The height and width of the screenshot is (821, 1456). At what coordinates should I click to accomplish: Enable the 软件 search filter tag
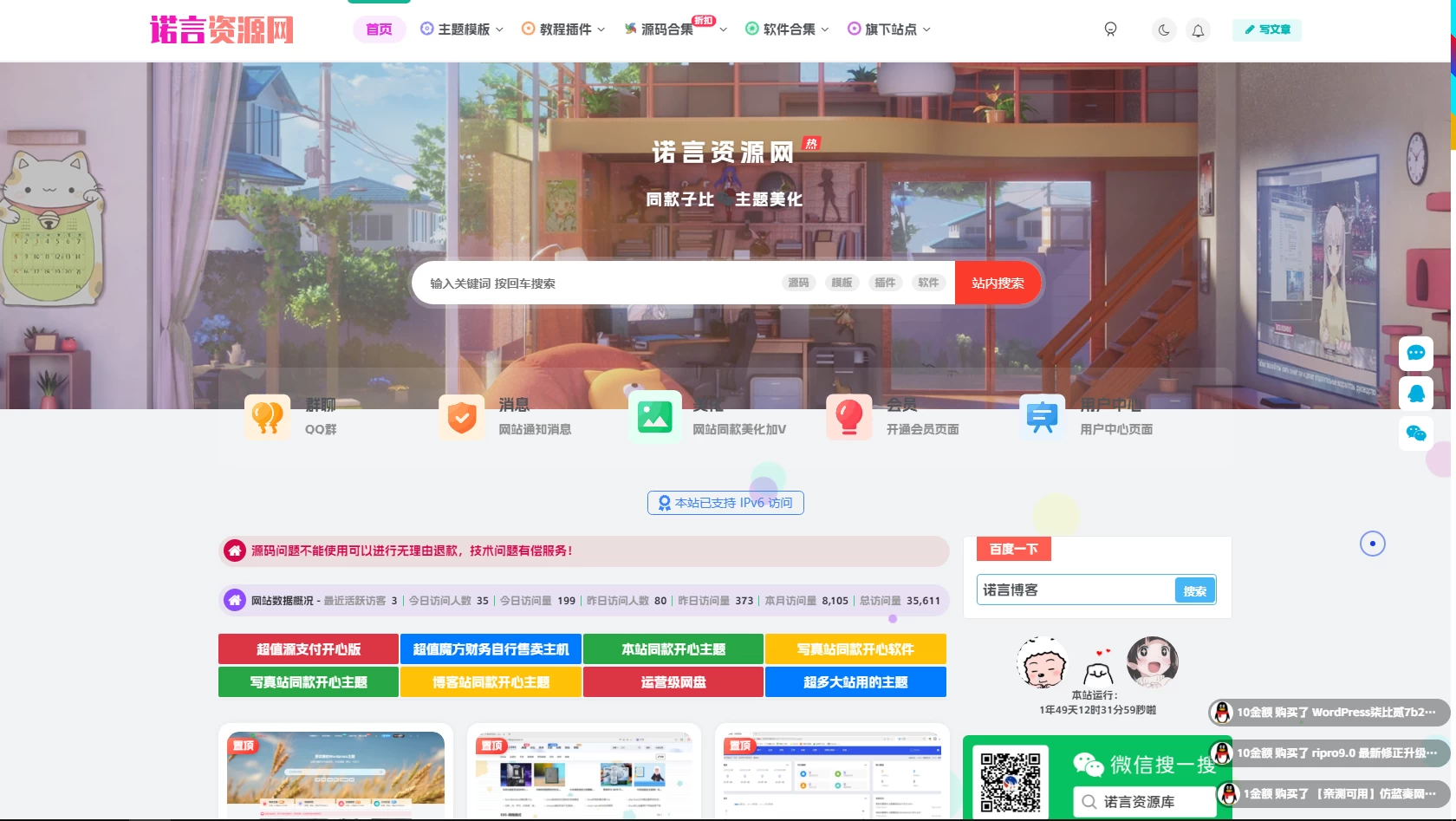pos(927,283)
